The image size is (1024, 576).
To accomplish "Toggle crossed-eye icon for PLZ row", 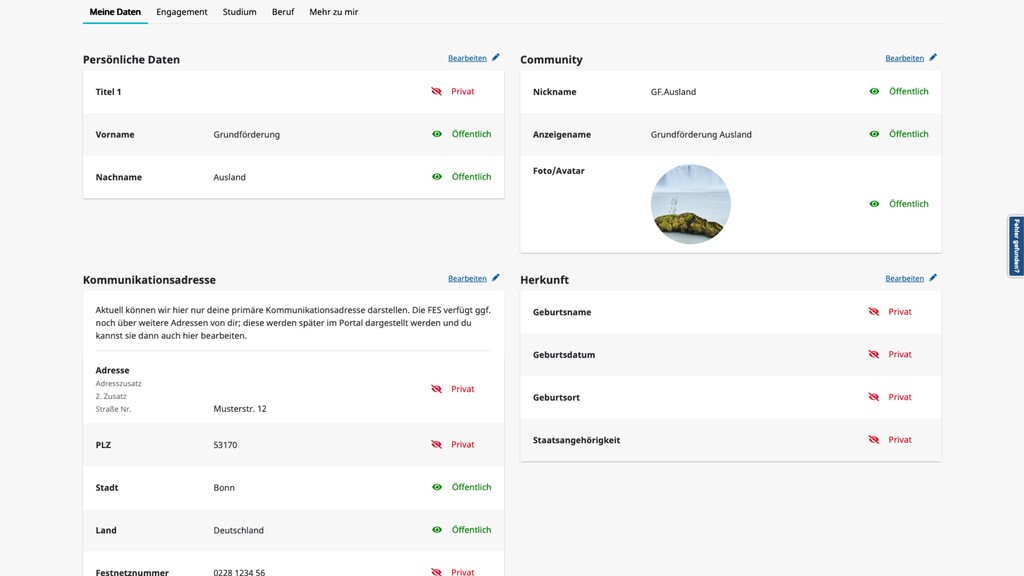I will click(436, 444).
